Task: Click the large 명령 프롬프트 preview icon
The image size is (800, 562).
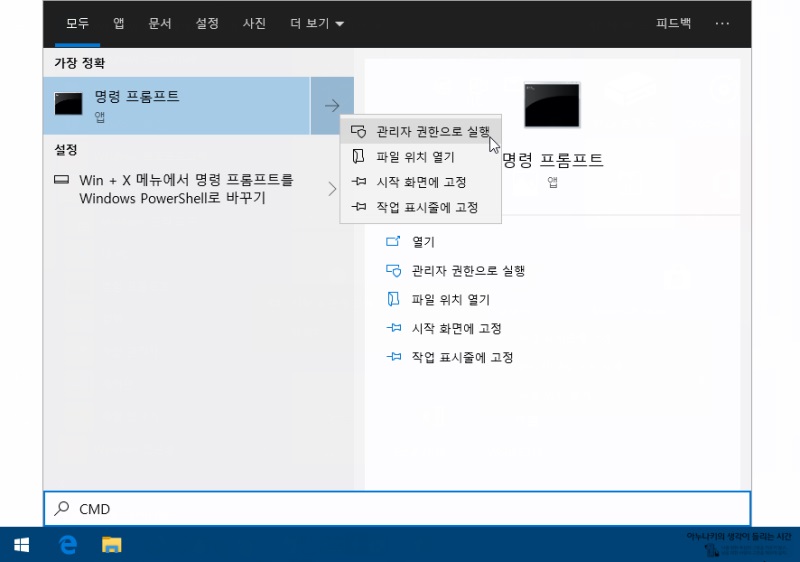Action: [552, 105]
